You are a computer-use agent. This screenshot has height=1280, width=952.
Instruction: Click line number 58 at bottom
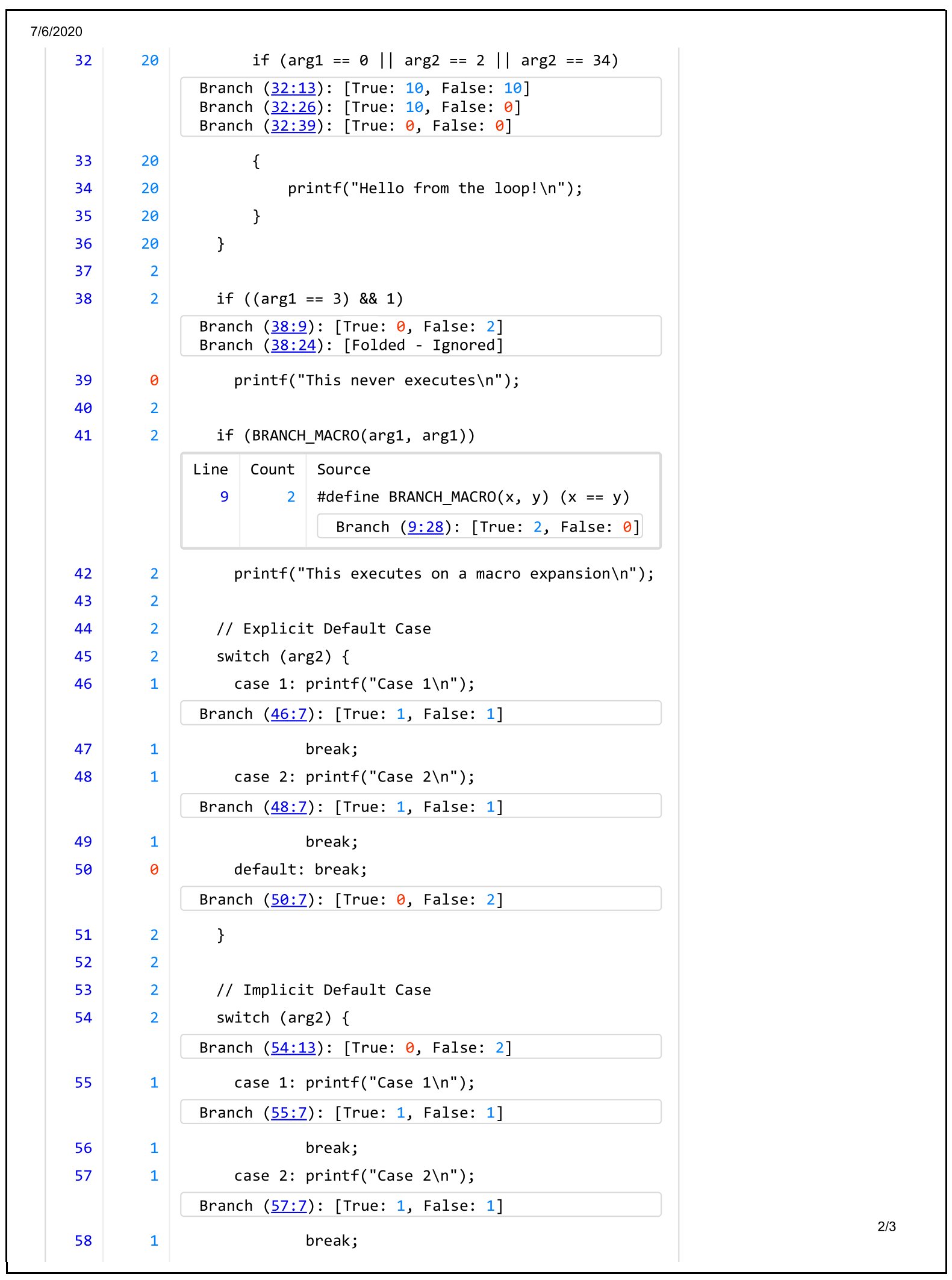point(83,1241)
